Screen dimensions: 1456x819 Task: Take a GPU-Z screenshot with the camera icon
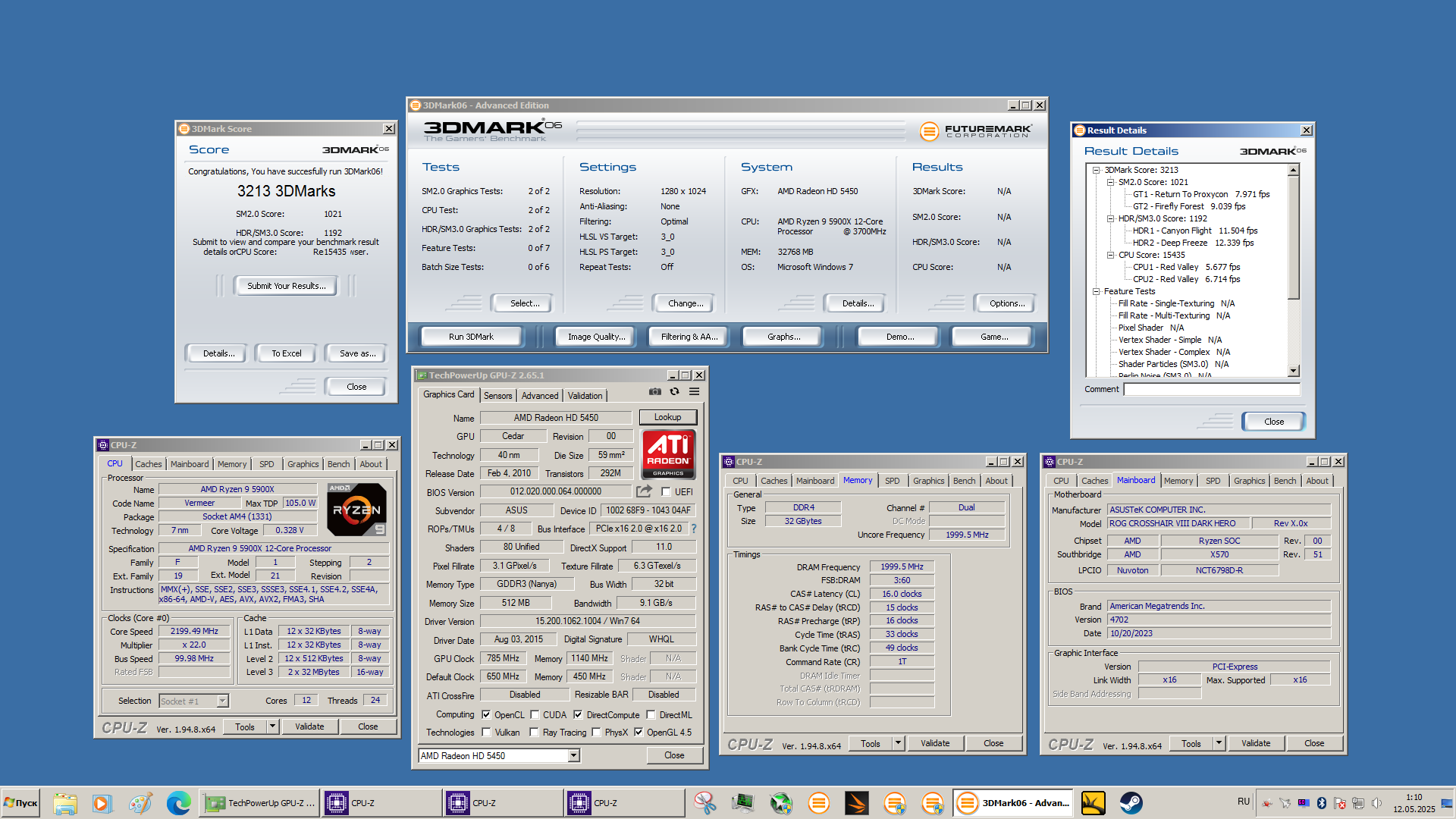pos(654,392)
